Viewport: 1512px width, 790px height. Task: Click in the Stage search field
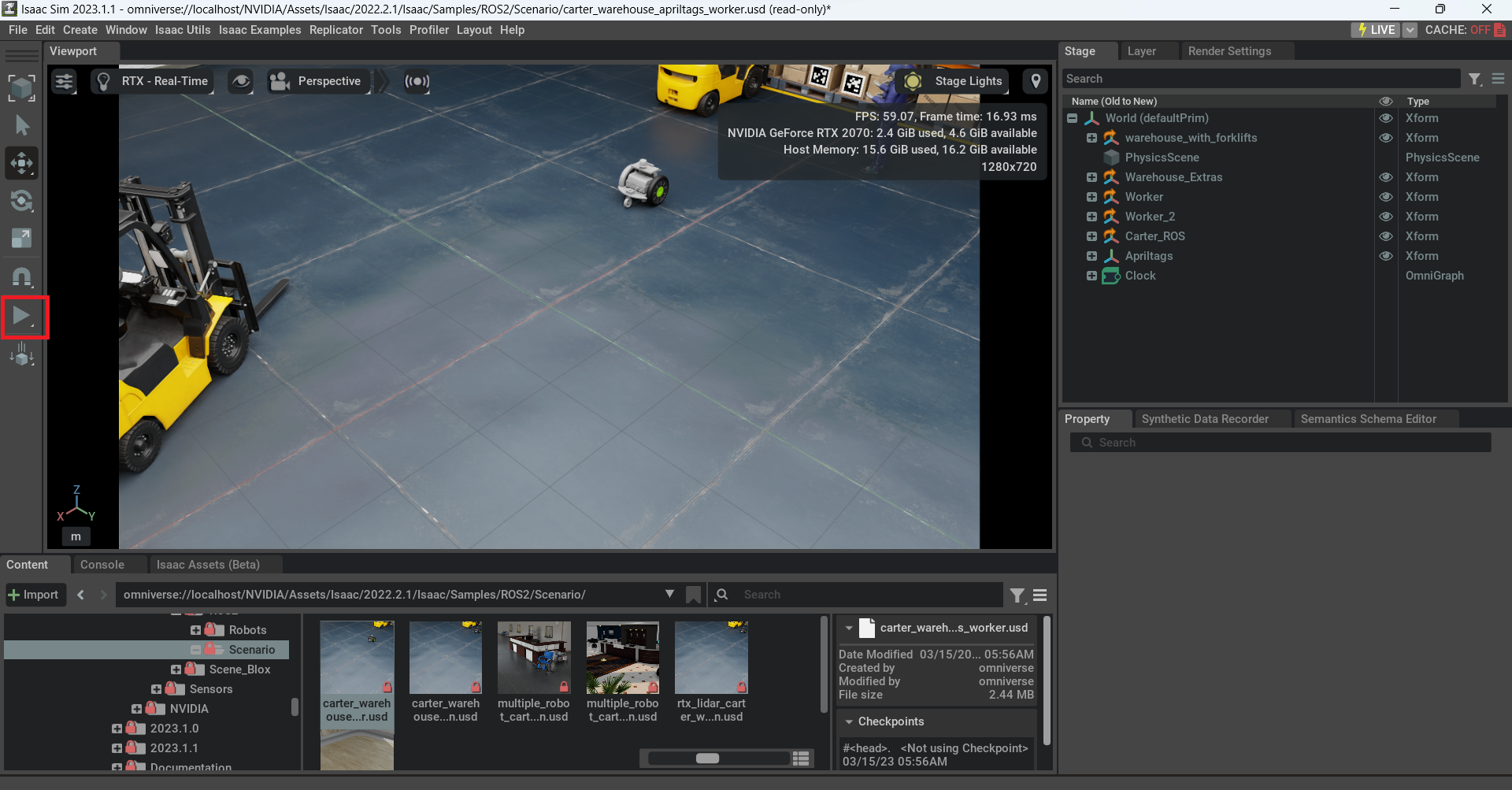click(x=1260, y=79)
